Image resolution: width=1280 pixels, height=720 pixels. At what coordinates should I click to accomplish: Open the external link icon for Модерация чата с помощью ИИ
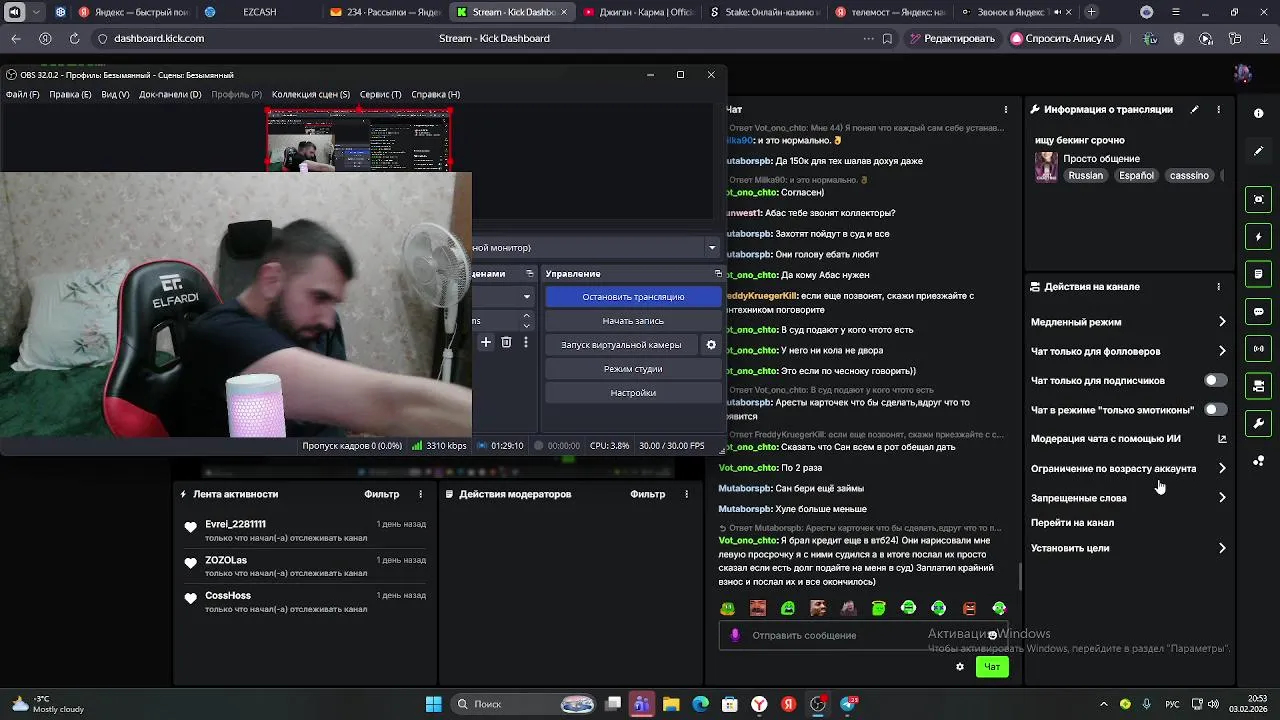1222,438
